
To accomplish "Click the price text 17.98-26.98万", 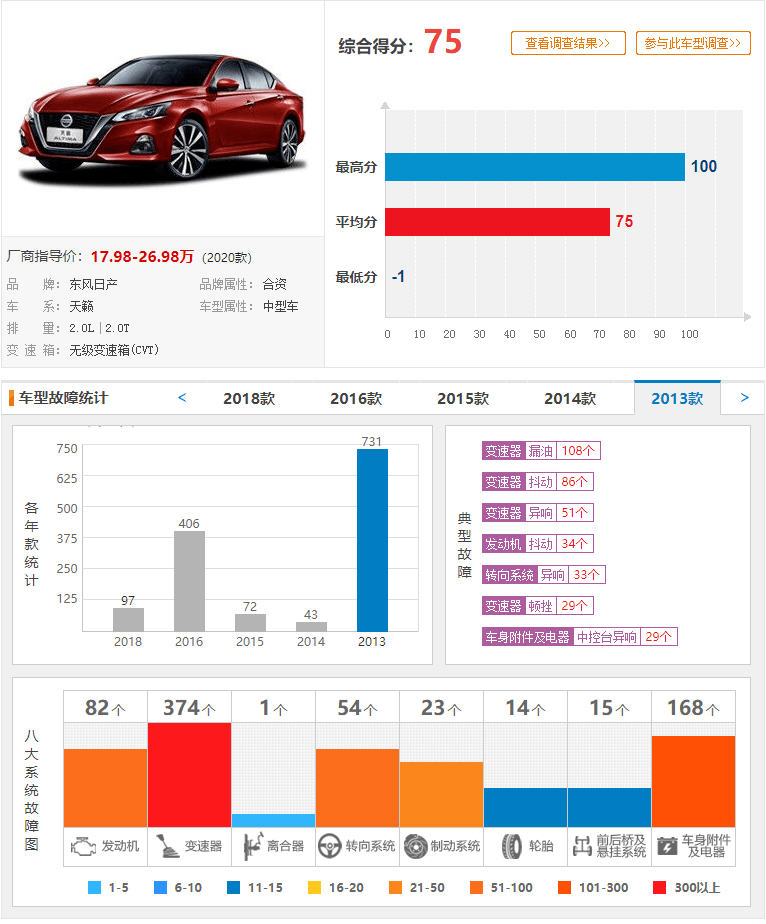I will [142, 256].
